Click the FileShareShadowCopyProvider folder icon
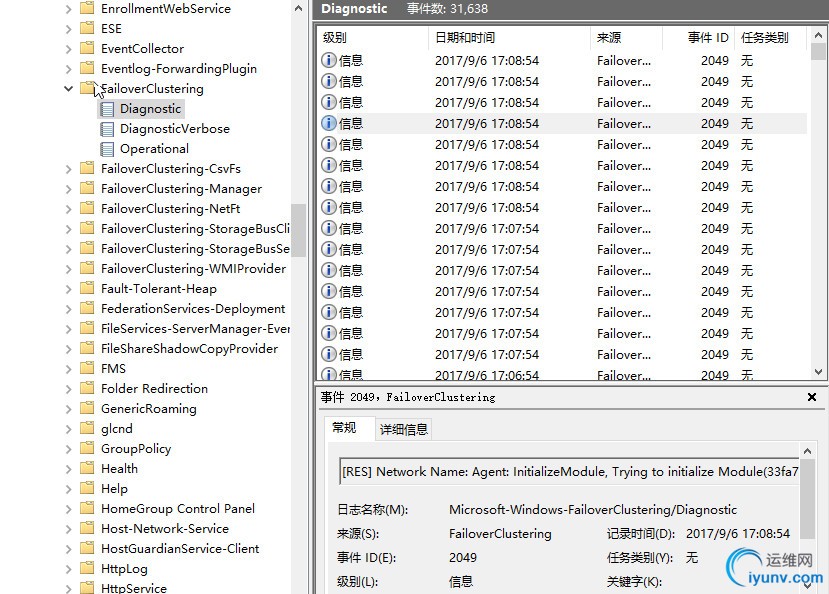Image resolution: width=829 pixels, height=594 pixels. pyautogui.click(x=87, y=348)
